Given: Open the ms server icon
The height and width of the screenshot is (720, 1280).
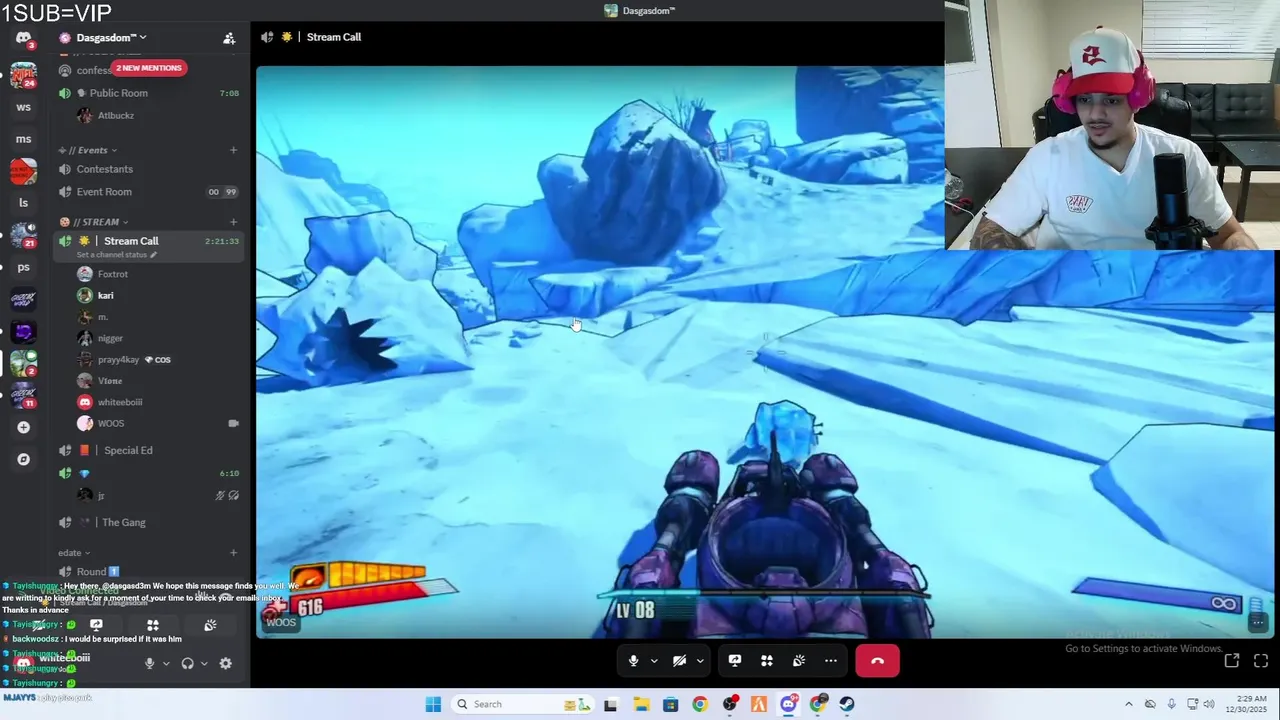Looking at the screenshot, I should [23, 139].
